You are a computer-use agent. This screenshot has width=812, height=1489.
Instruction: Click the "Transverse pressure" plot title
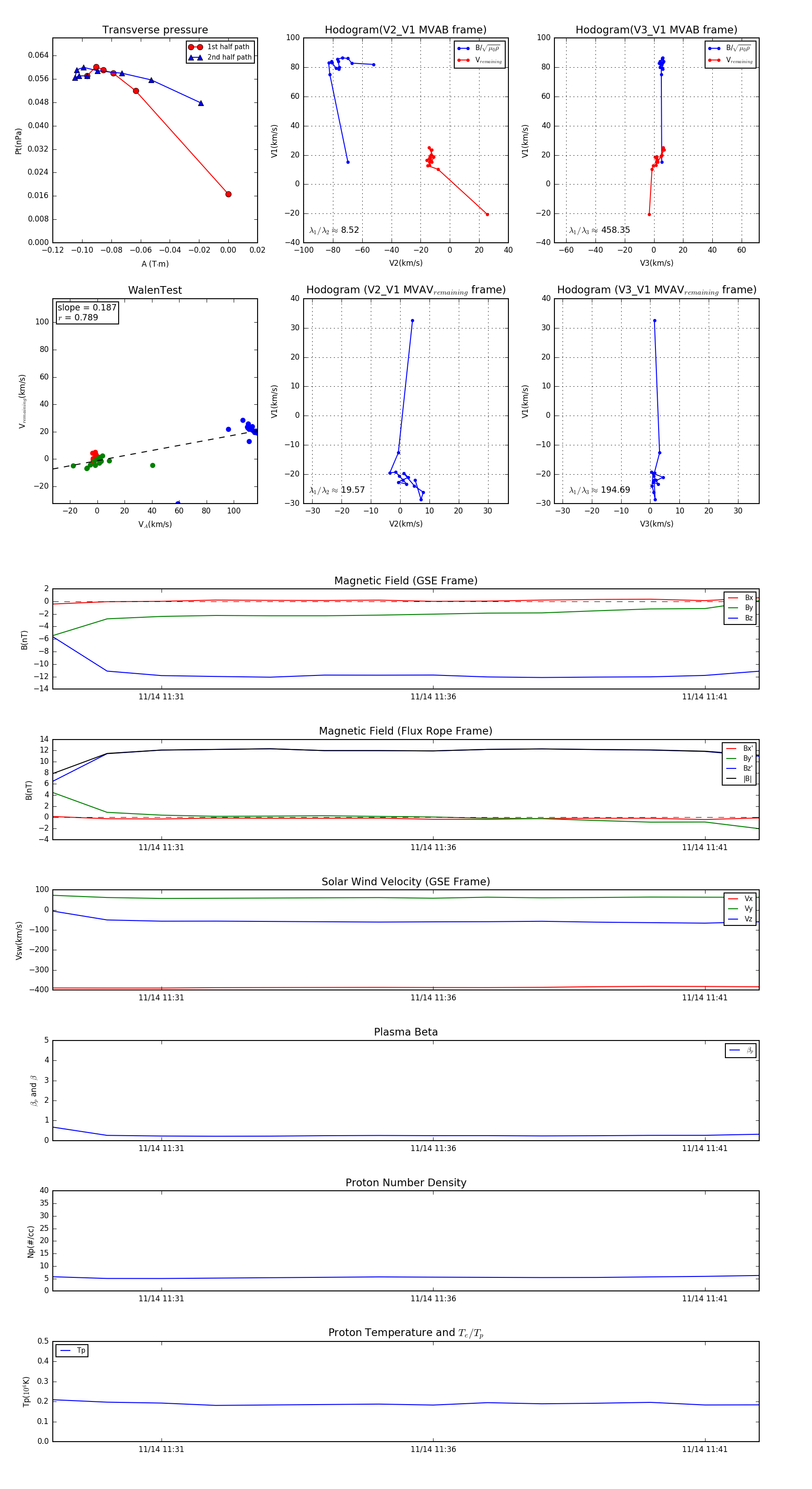pyautogui.click(x=155, y=30)
